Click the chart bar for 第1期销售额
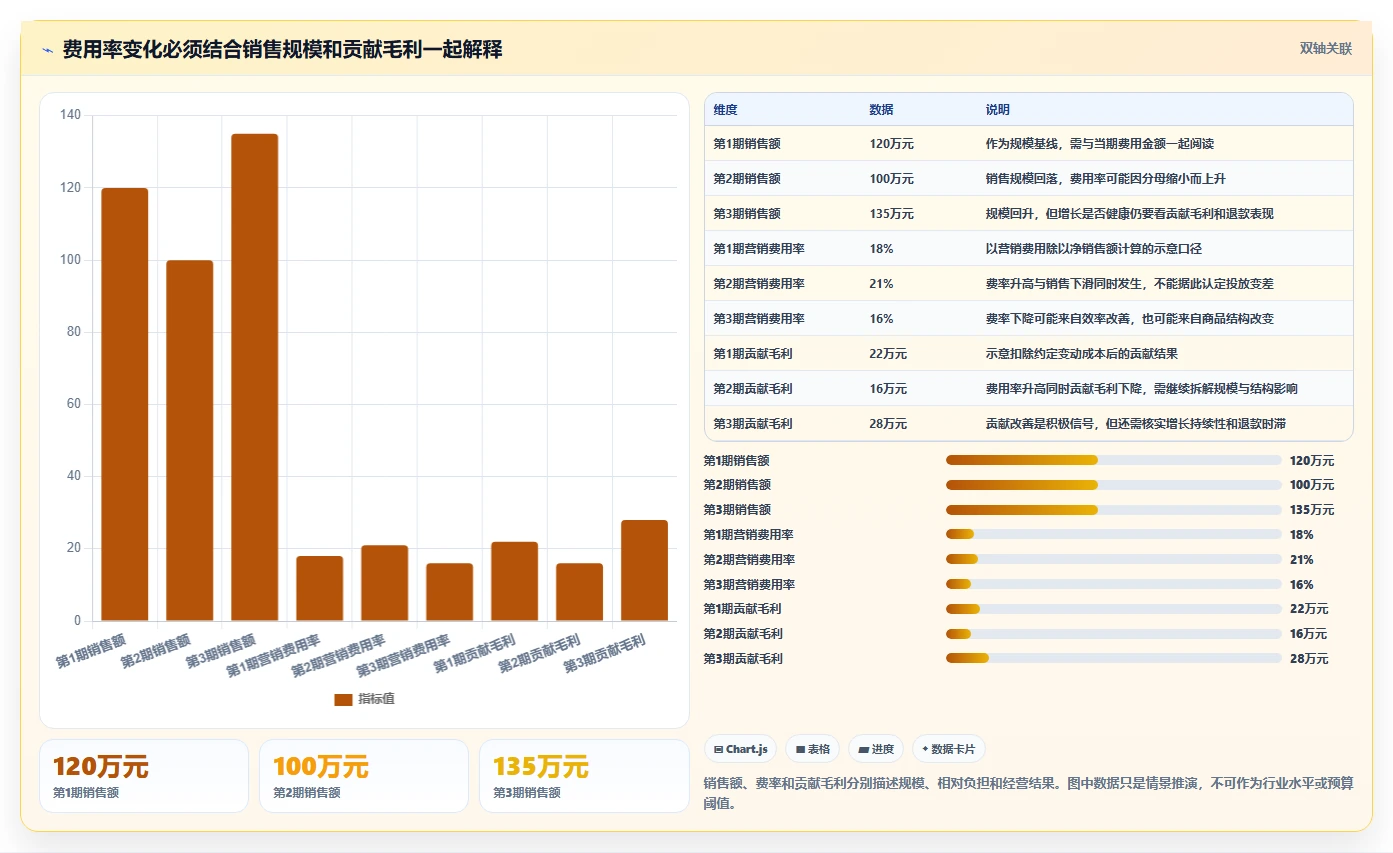1393x853 pixels. 125,404
